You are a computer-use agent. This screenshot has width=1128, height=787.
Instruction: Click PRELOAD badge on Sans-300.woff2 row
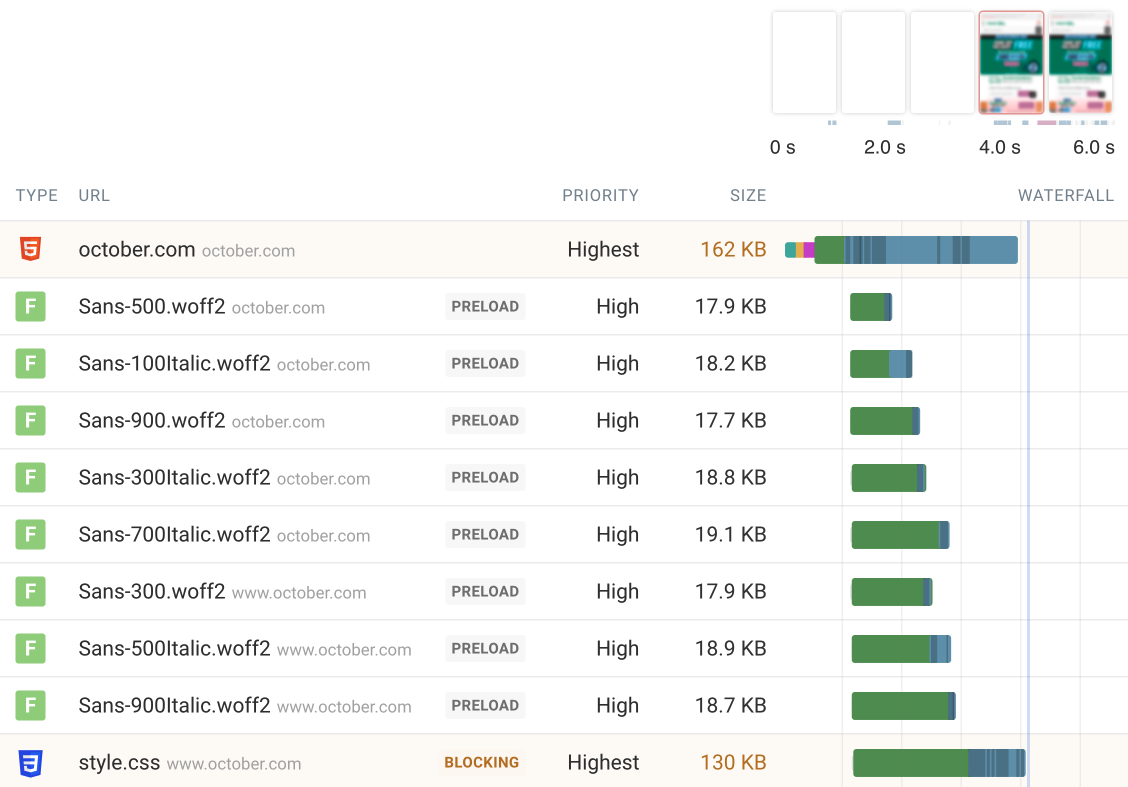(x=485, y=591)
